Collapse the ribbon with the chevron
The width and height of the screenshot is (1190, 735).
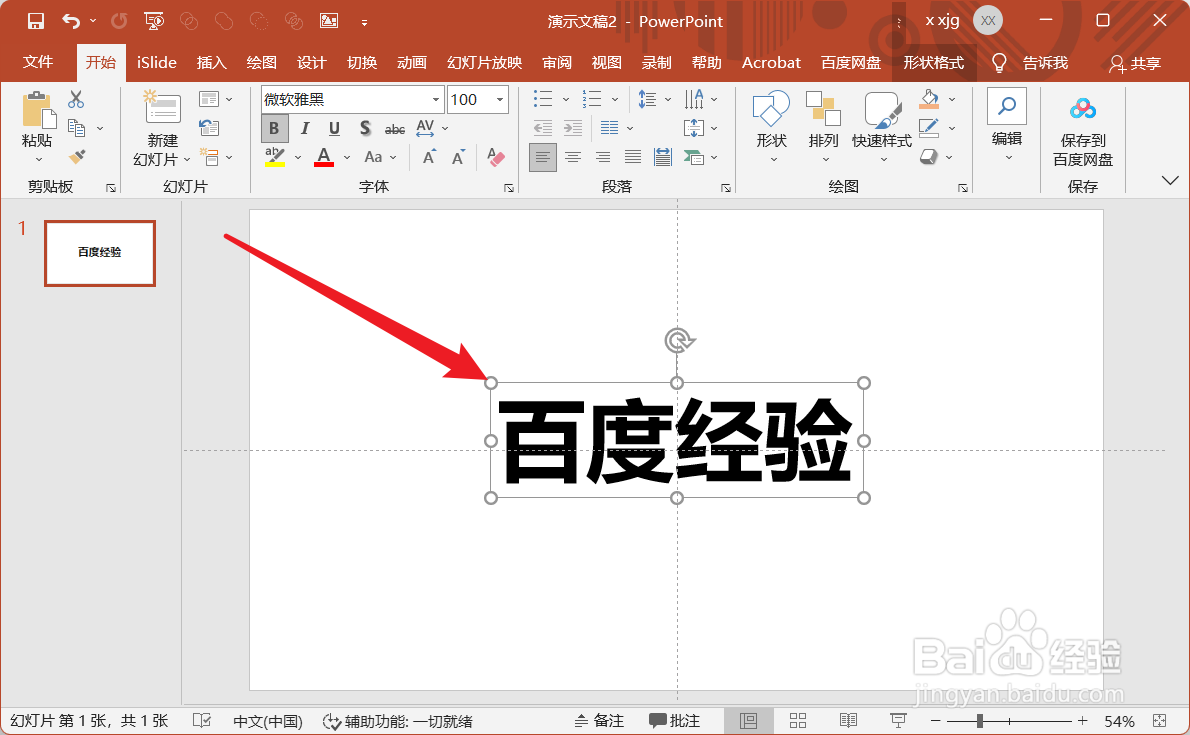tap(1170, 180)
